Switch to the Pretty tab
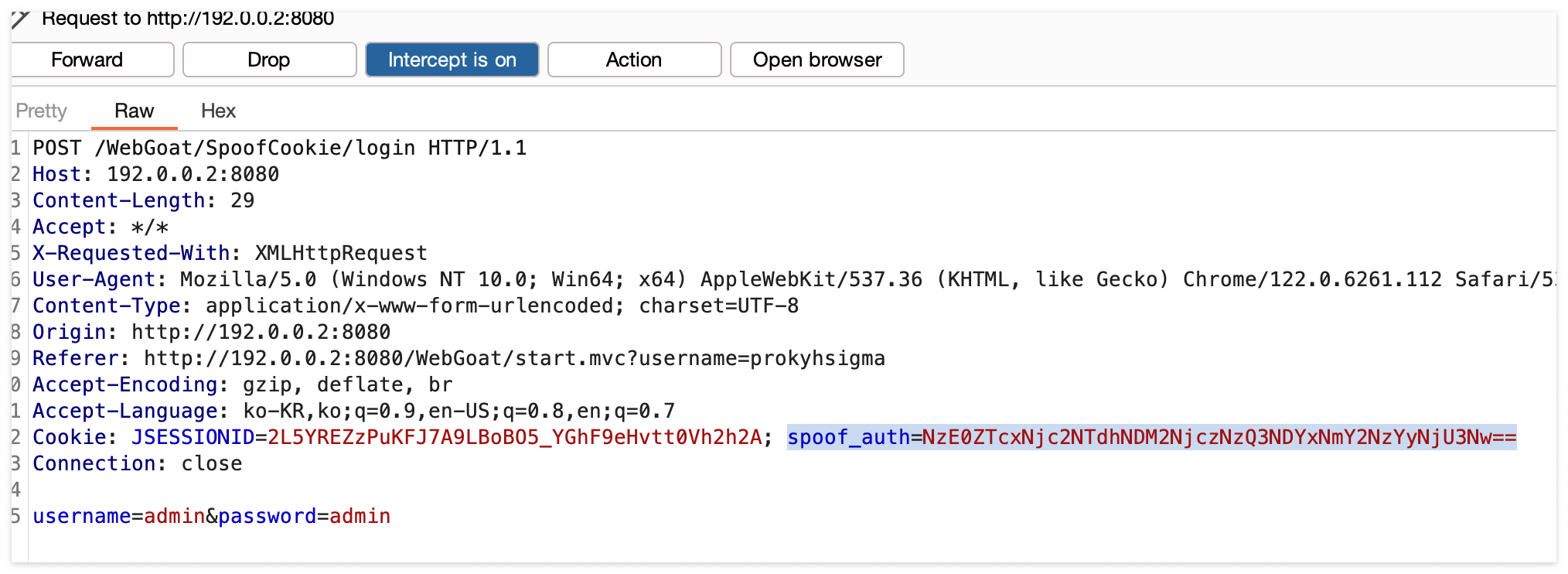 point(42,111)
